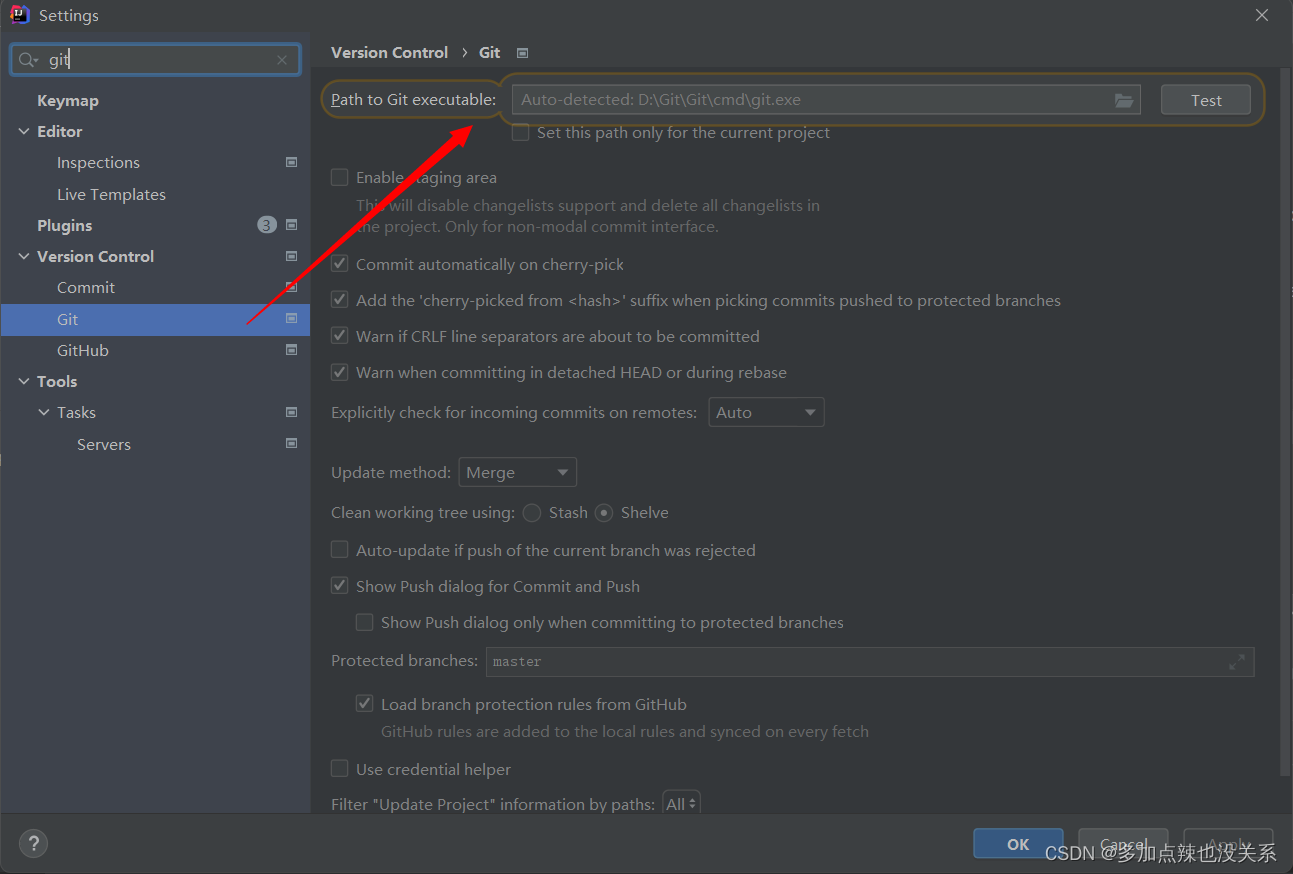This screenshot has height=874, width=1293.
Task: Collapse the Editor tree node
Action: coord(24,131)
